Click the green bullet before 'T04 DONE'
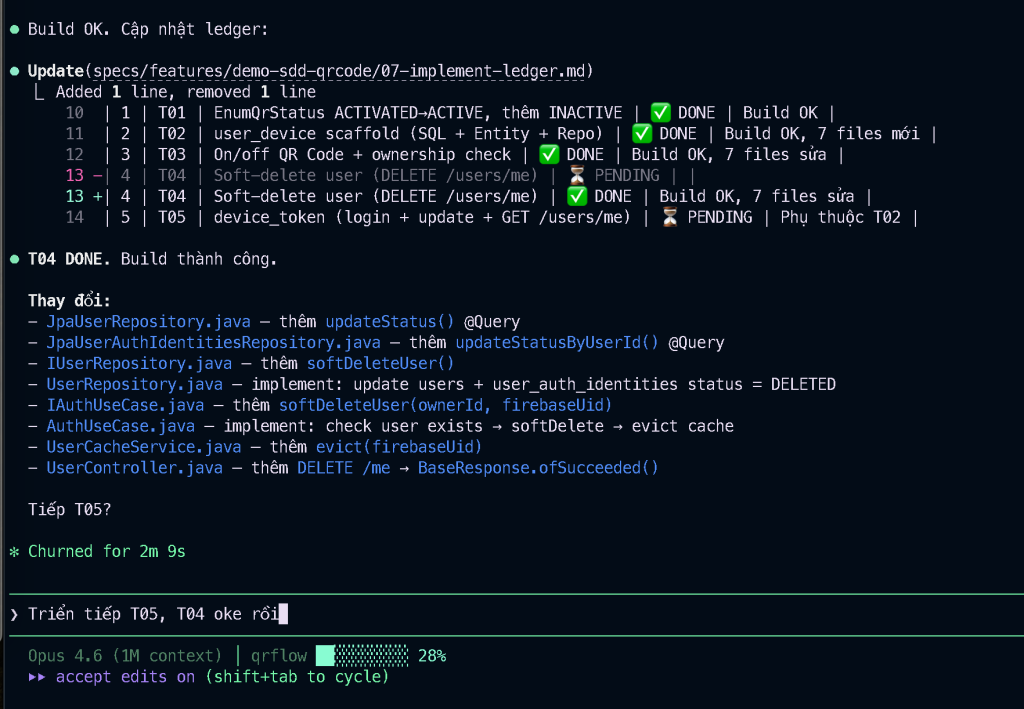Viewport: 1024px width, 709px height. coord(14,260)
